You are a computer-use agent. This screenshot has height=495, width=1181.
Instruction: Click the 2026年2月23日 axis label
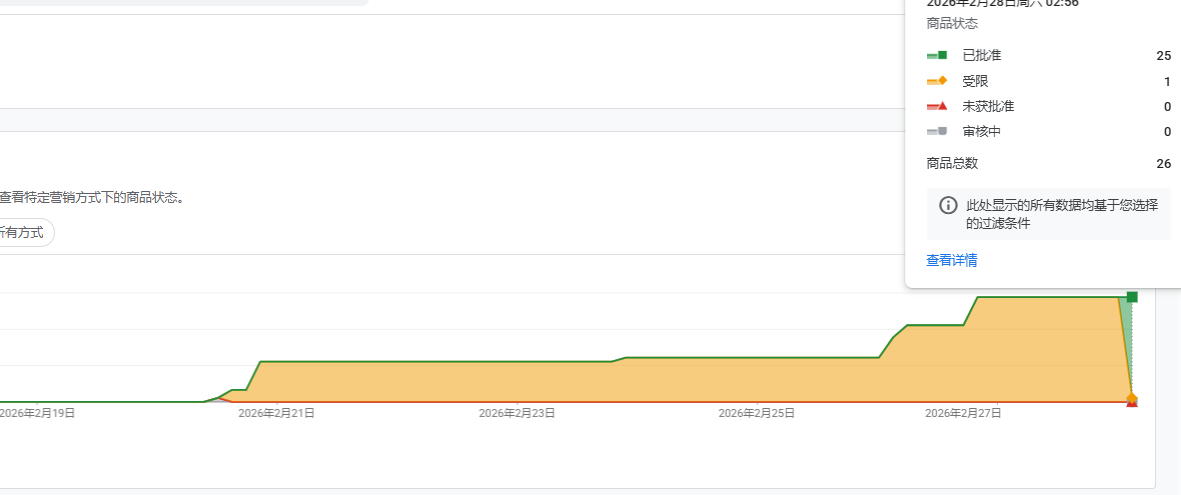click(516, 412)
